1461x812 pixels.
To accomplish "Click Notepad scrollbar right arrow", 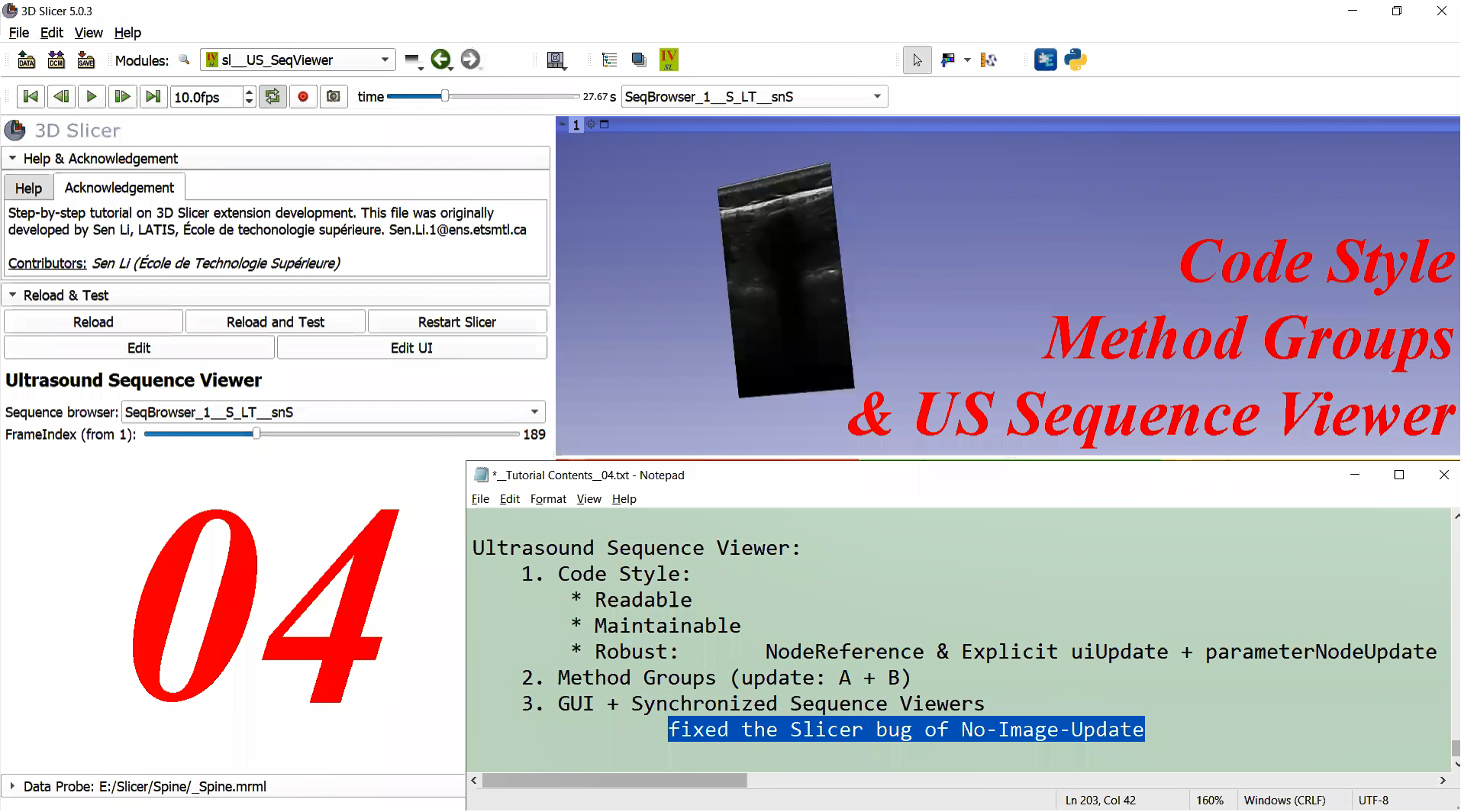I will (1442, 780).
